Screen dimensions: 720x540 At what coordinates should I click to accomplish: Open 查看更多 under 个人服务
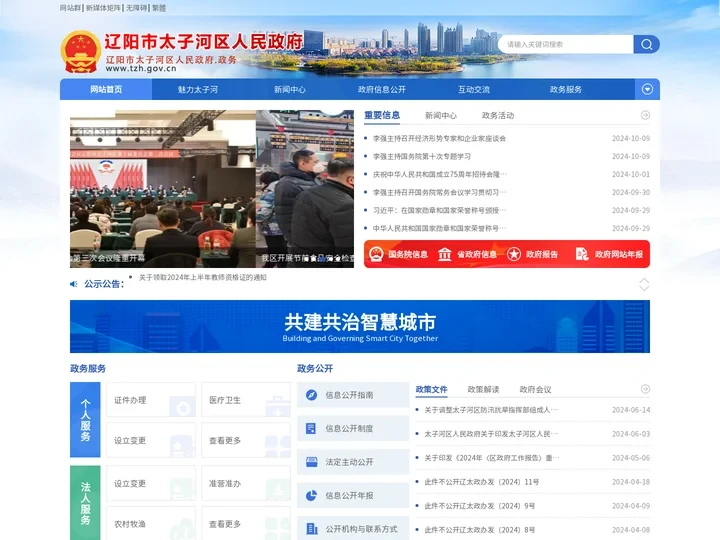246,440
